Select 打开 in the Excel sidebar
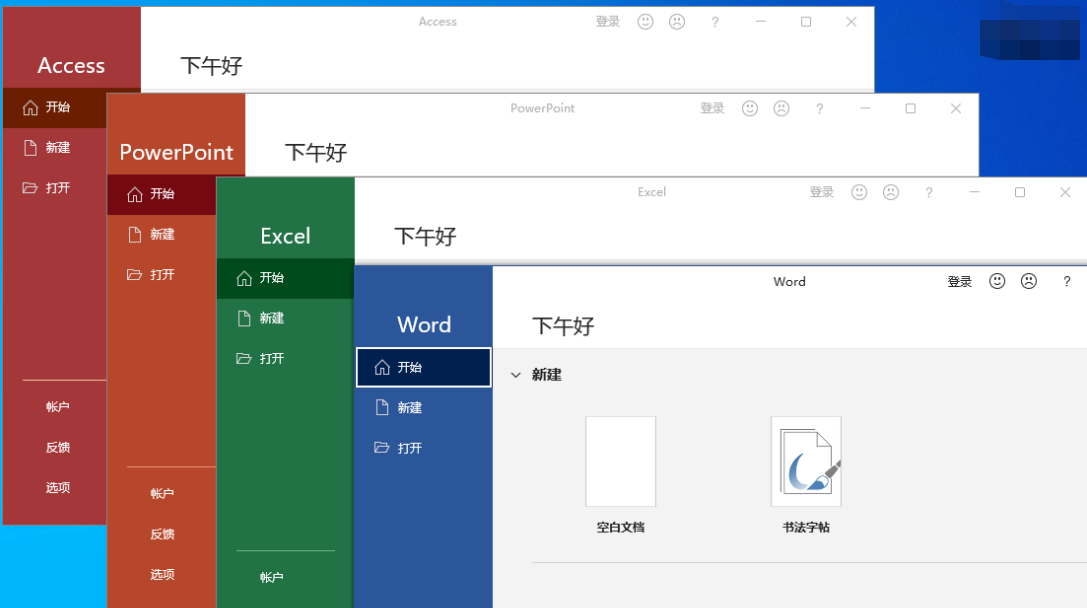Image resolution: width=1087 pixels, height=608 pixels. click(271, 358)
